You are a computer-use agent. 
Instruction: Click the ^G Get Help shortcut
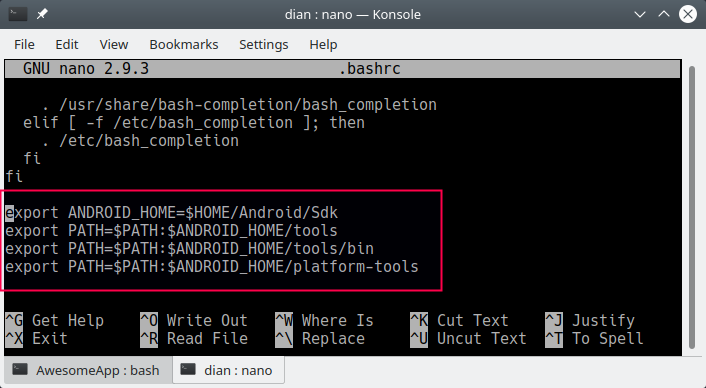[54, 320]
